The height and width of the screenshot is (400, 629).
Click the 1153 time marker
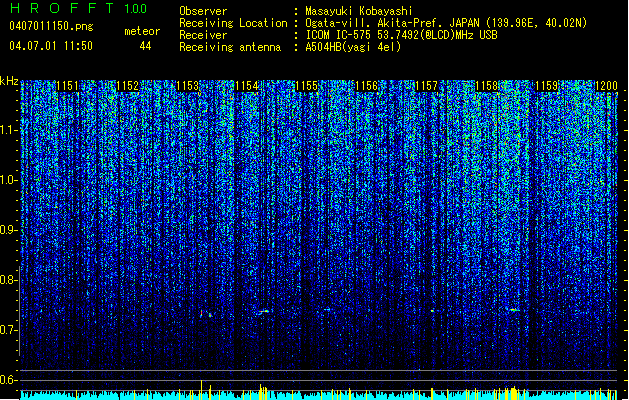pyautogui.click(x=188, y=86)
